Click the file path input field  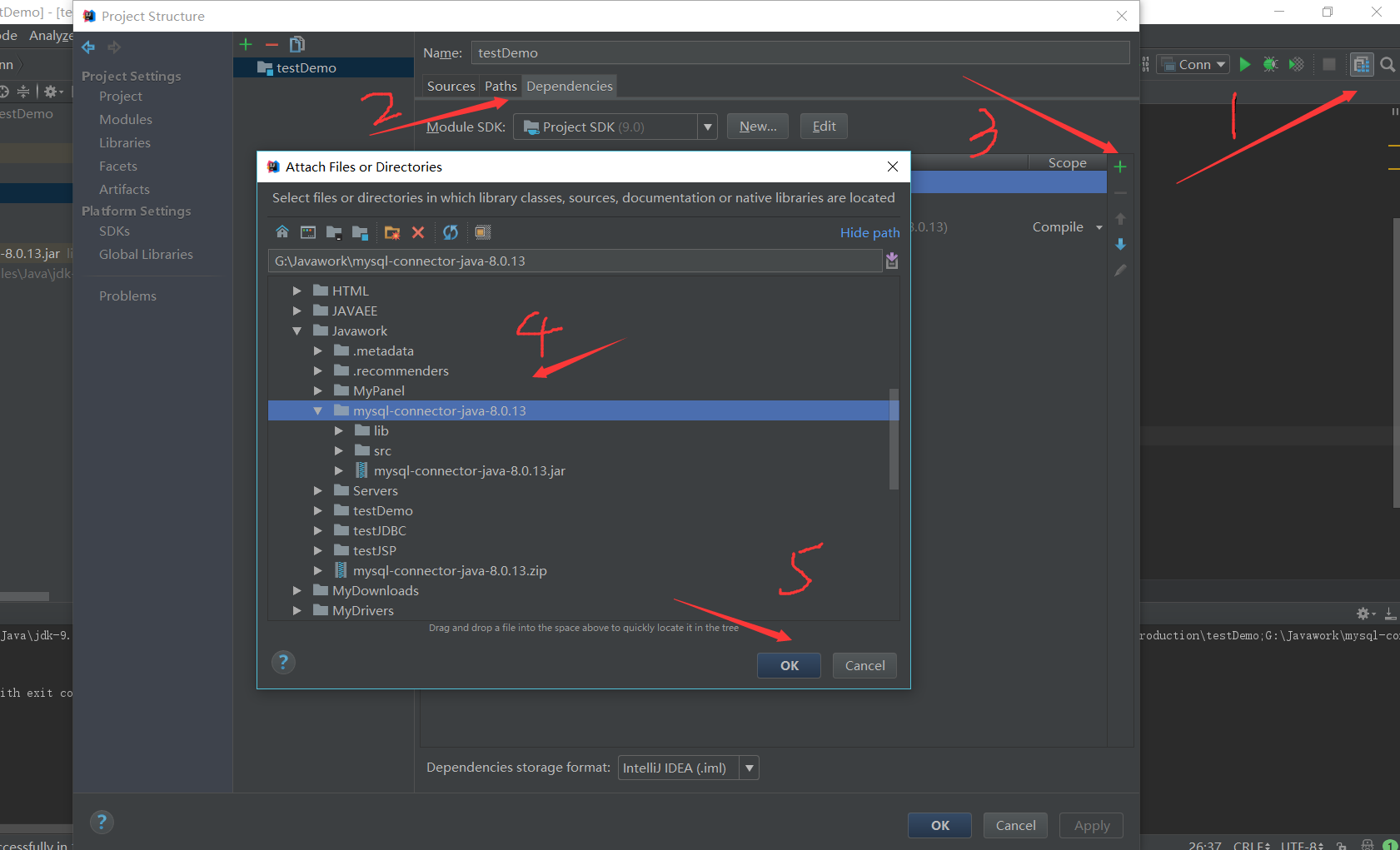[x=575, y=261]
